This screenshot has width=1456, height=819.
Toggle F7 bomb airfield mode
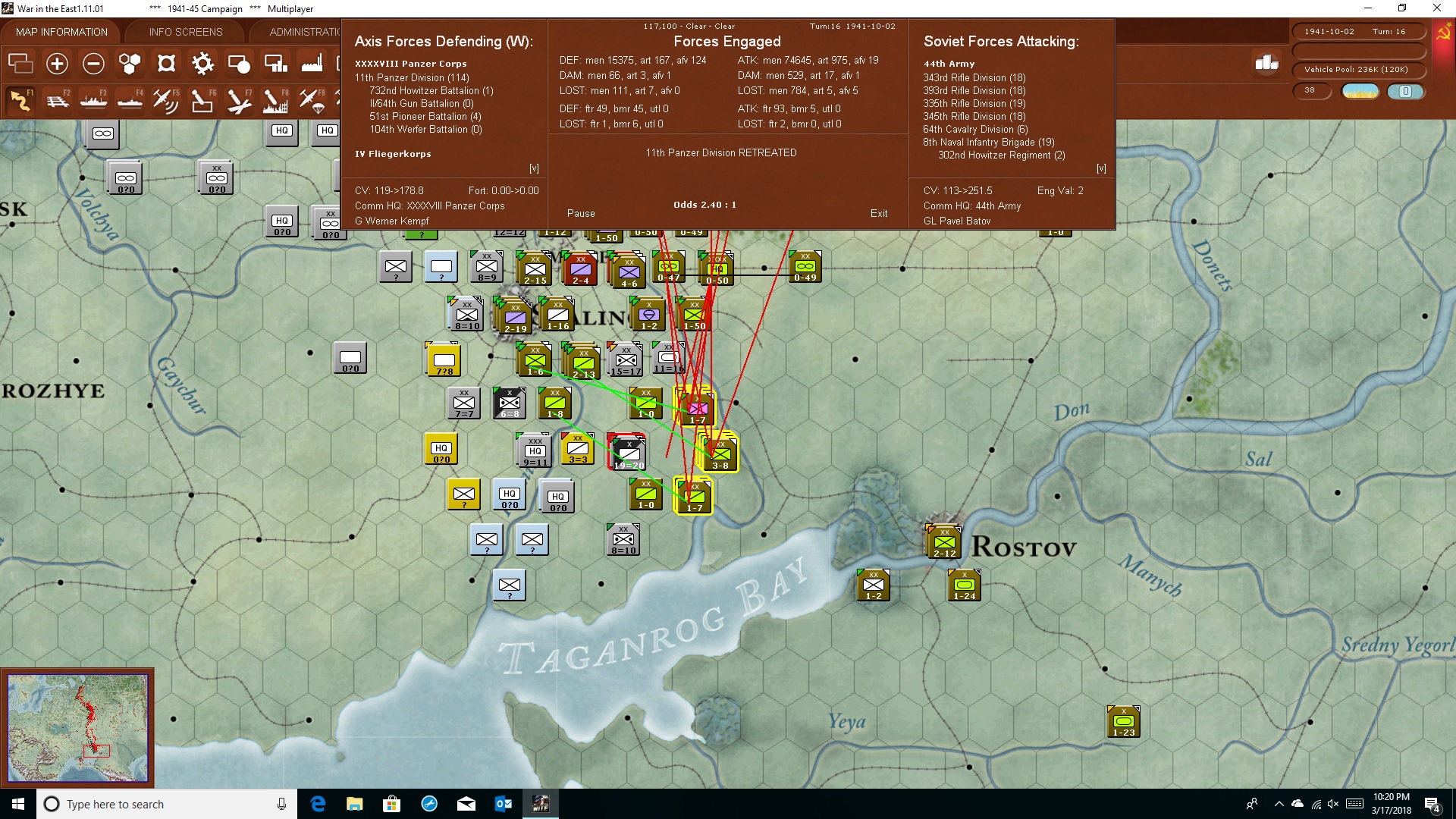pyautogui.click(x=239, y=100)
